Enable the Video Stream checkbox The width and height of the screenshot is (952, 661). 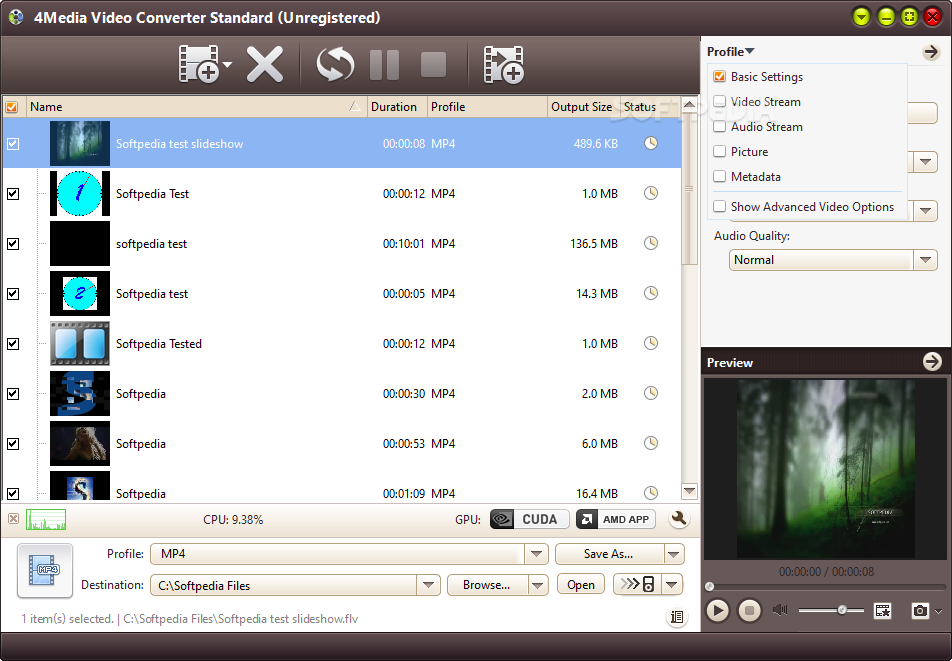[x=719, y=101]
